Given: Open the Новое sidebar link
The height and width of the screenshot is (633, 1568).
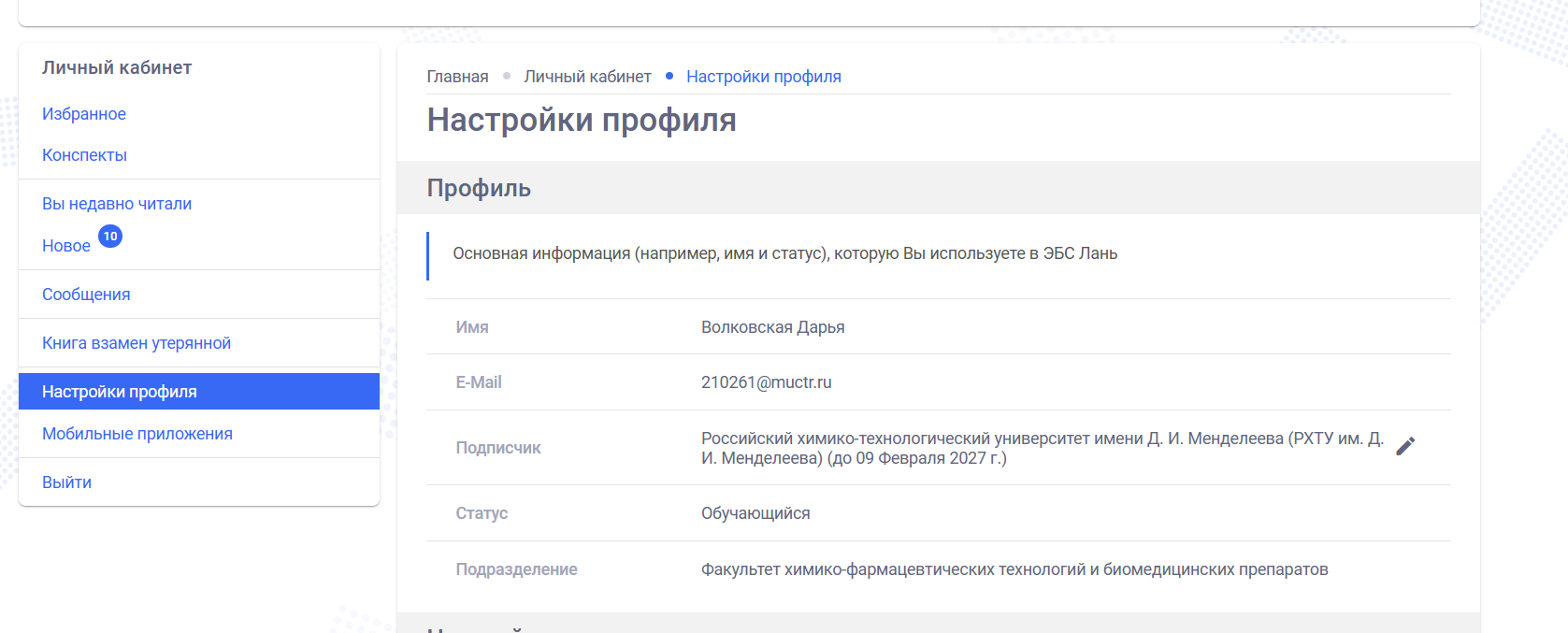Looking at the screenshot, I should tap(66, 246).
